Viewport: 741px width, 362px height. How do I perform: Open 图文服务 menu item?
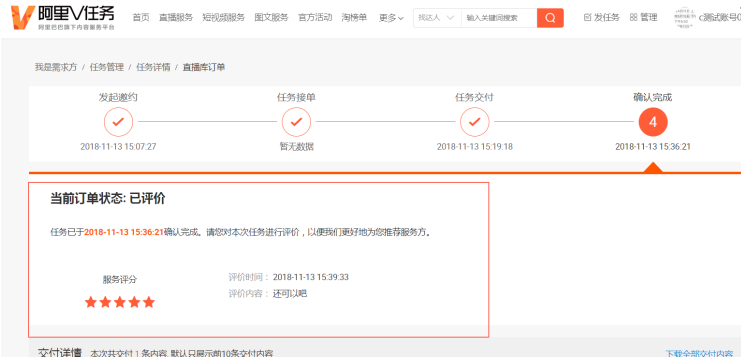(271, 17)
